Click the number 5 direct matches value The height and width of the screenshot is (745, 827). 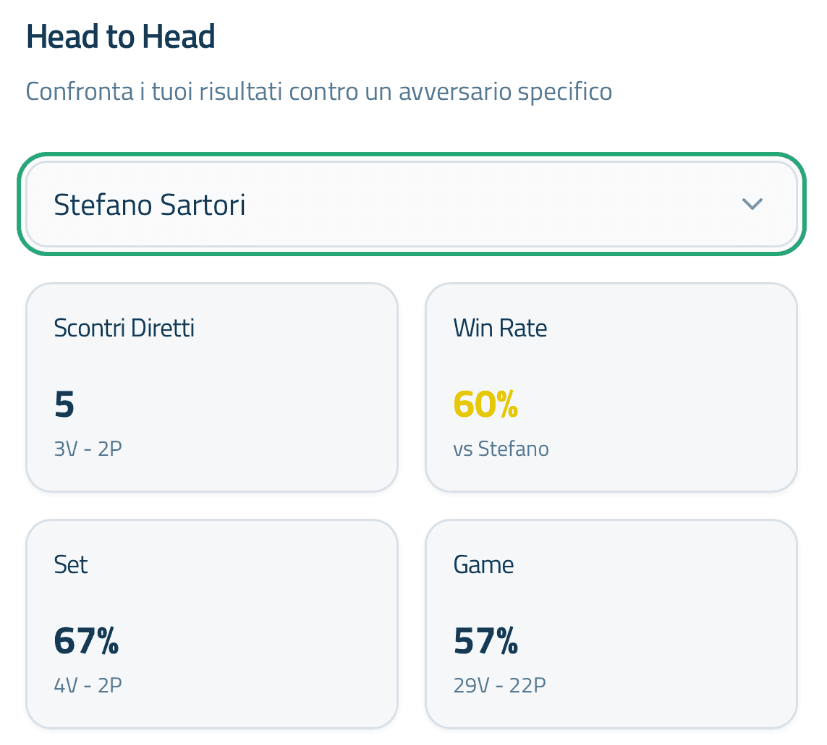point(65,404)
